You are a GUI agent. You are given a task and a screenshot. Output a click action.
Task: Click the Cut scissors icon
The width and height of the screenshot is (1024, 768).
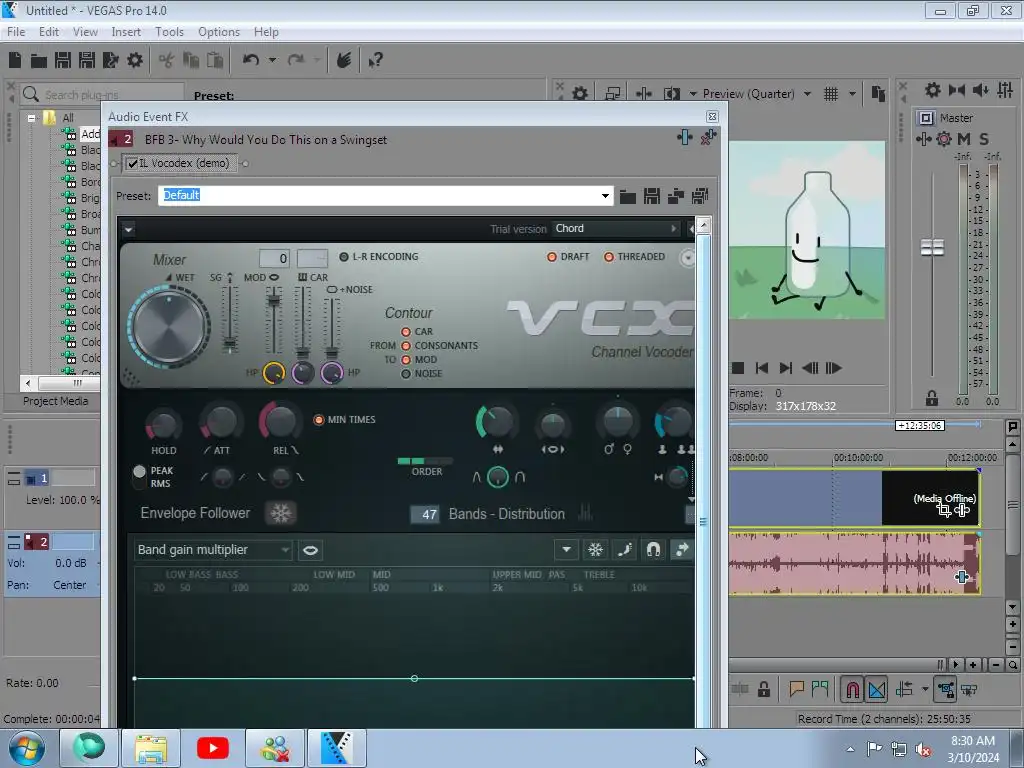point(167,61)
